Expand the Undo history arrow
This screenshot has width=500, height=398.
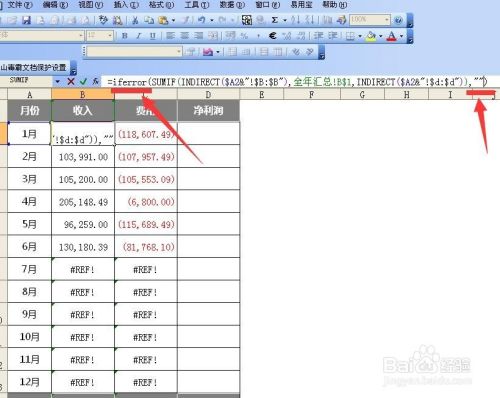click(211, 21)
